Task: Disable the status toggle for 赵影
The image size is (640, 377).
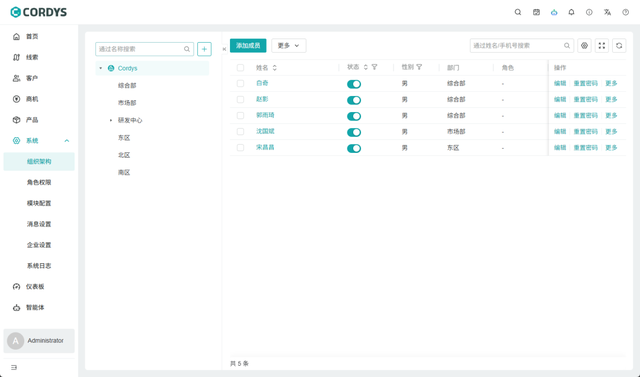Action: pyautogui.click(x=354, y=100)
